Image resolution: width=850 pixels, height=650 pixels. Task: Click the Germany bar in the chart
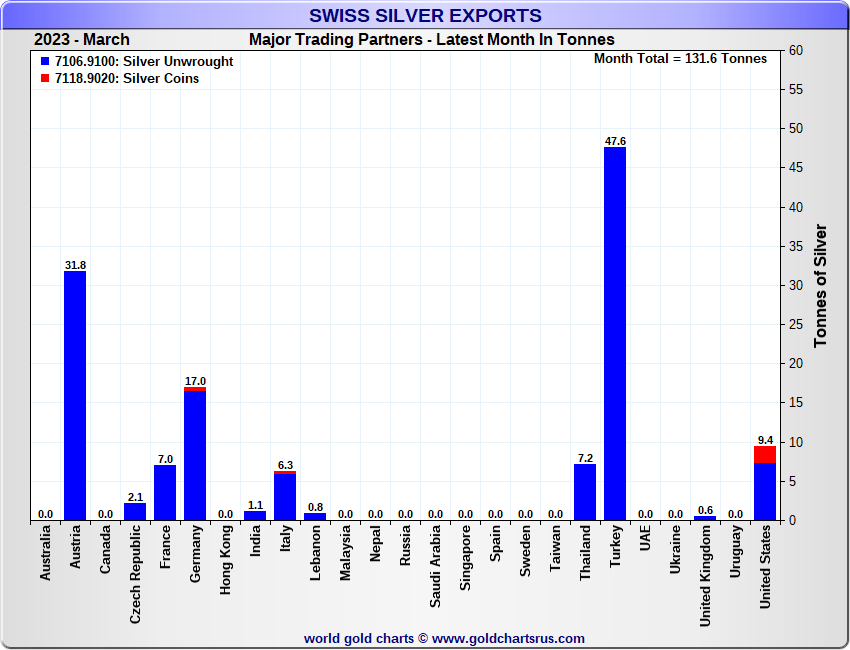click(x=195, y=456)
